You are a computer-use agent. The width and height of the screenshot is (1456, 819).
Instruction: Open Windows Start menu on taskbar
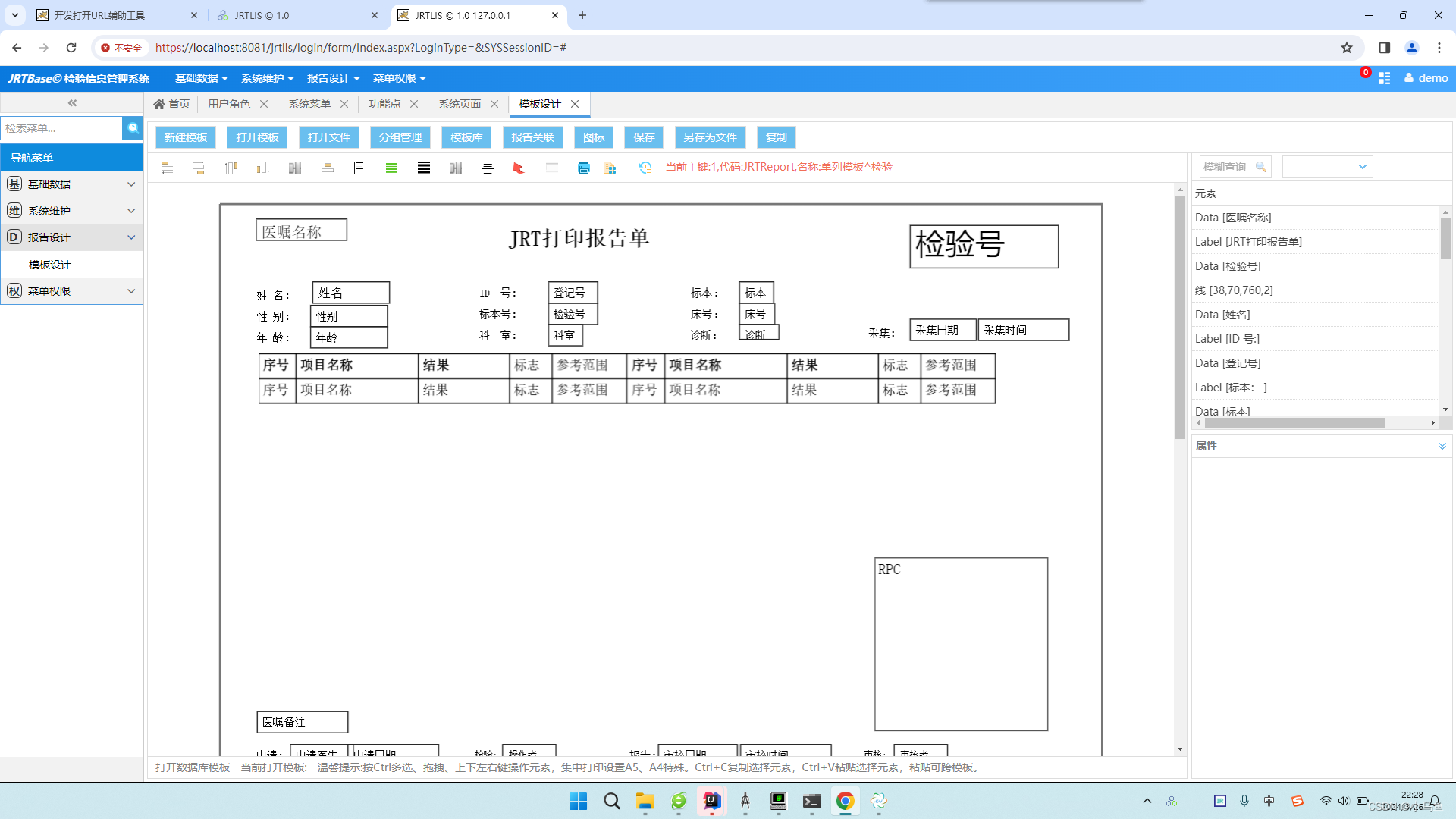(x=578, y=801)
